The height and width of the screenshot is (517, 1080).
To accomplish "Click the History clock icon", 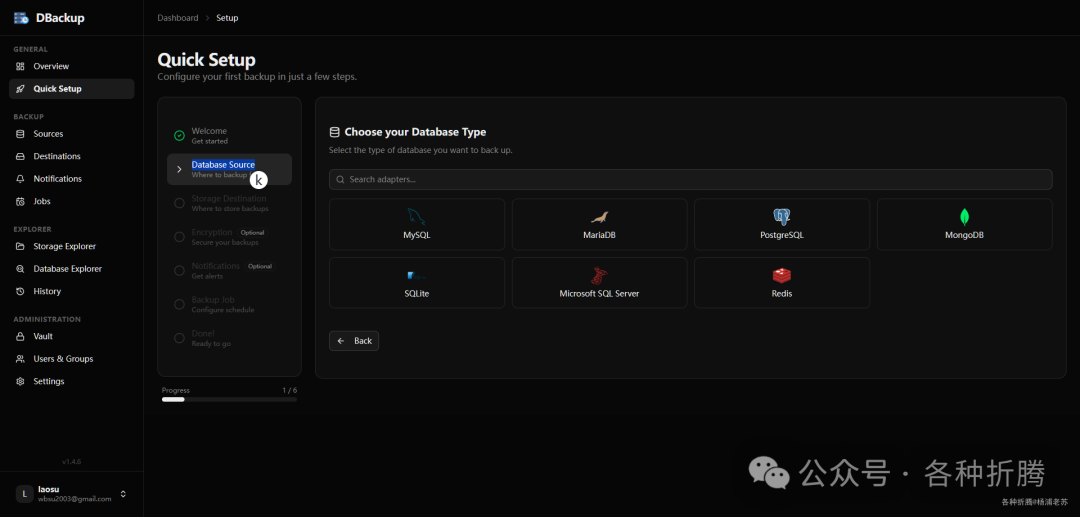I will coord(20,291).
